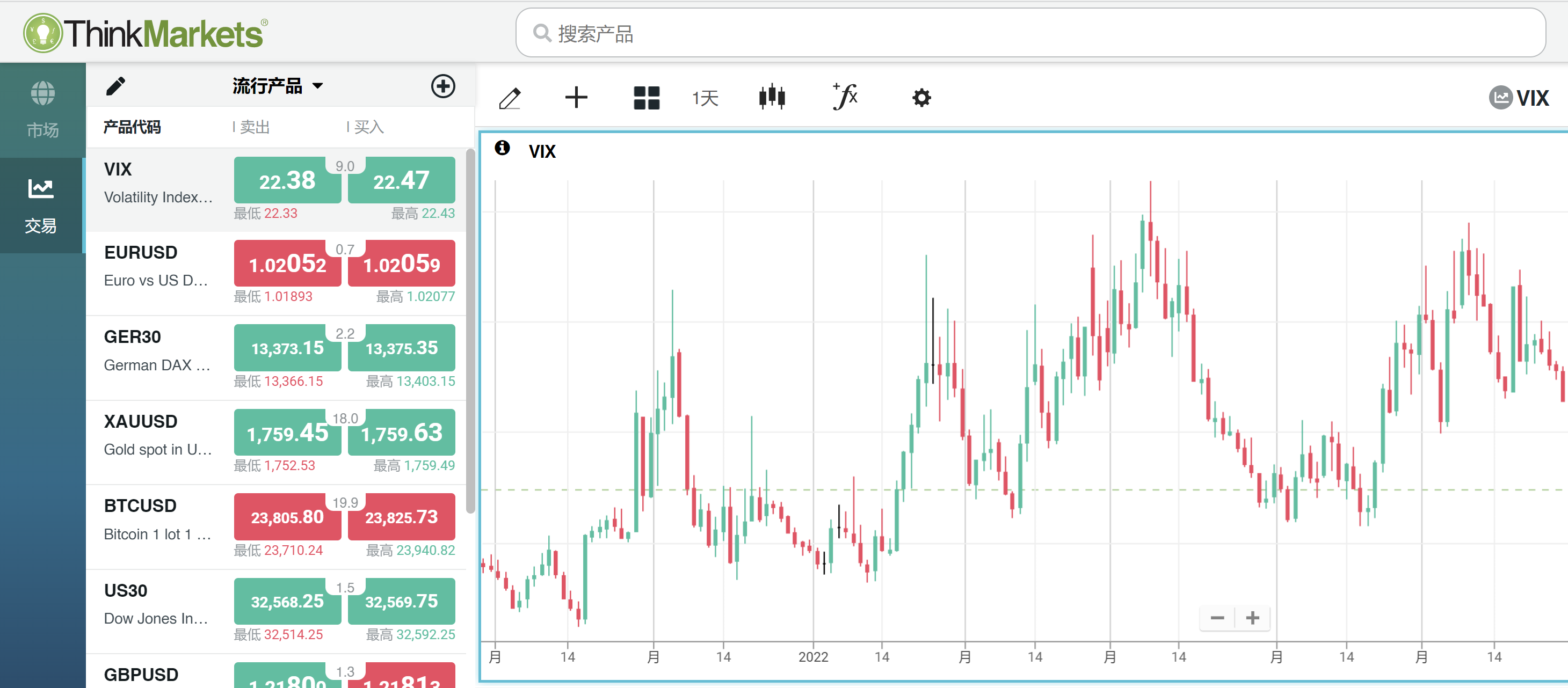Show VIX info icon on chart

coord(502,148)
